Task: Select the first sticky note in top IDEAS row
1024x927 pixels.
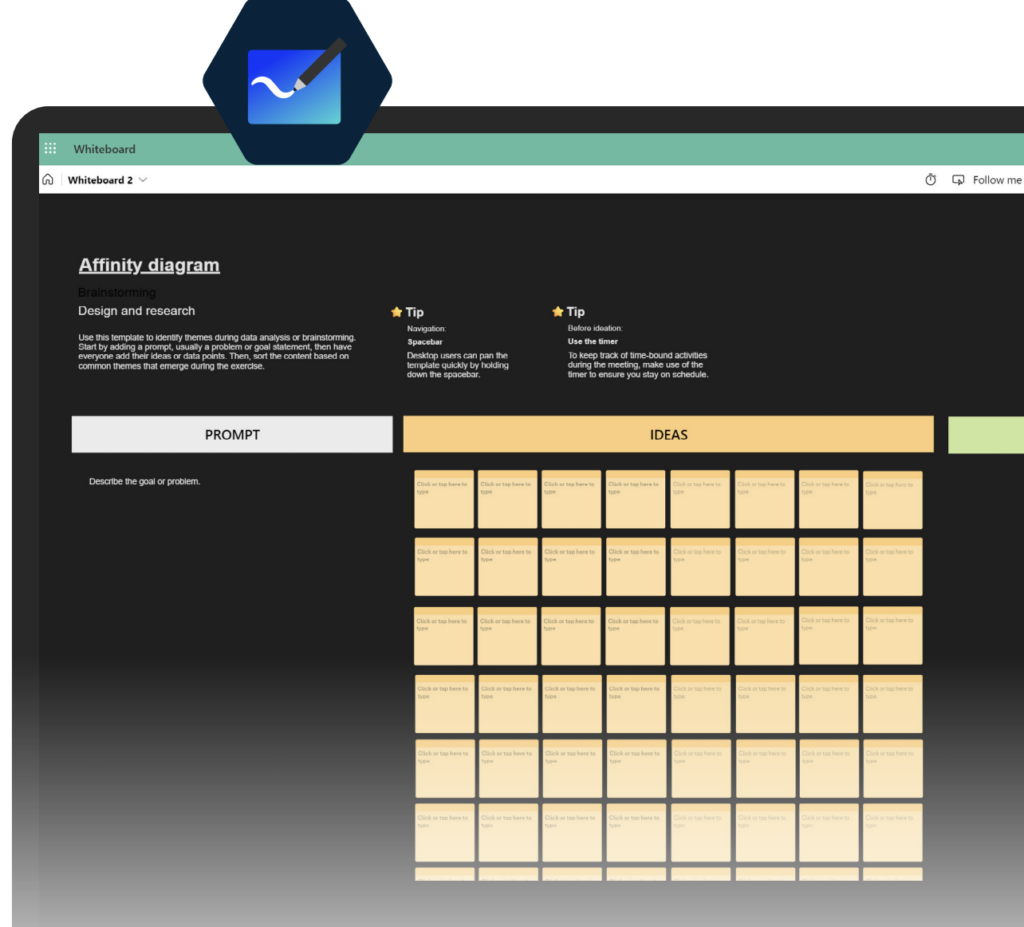Action: tap(444, 499)
